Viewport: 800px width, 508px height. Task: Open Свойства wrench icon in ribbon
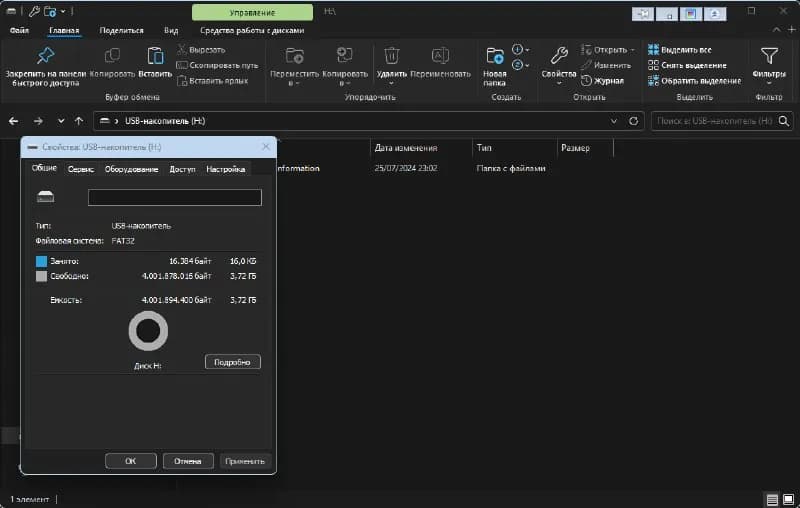click(x=559, y=56)
